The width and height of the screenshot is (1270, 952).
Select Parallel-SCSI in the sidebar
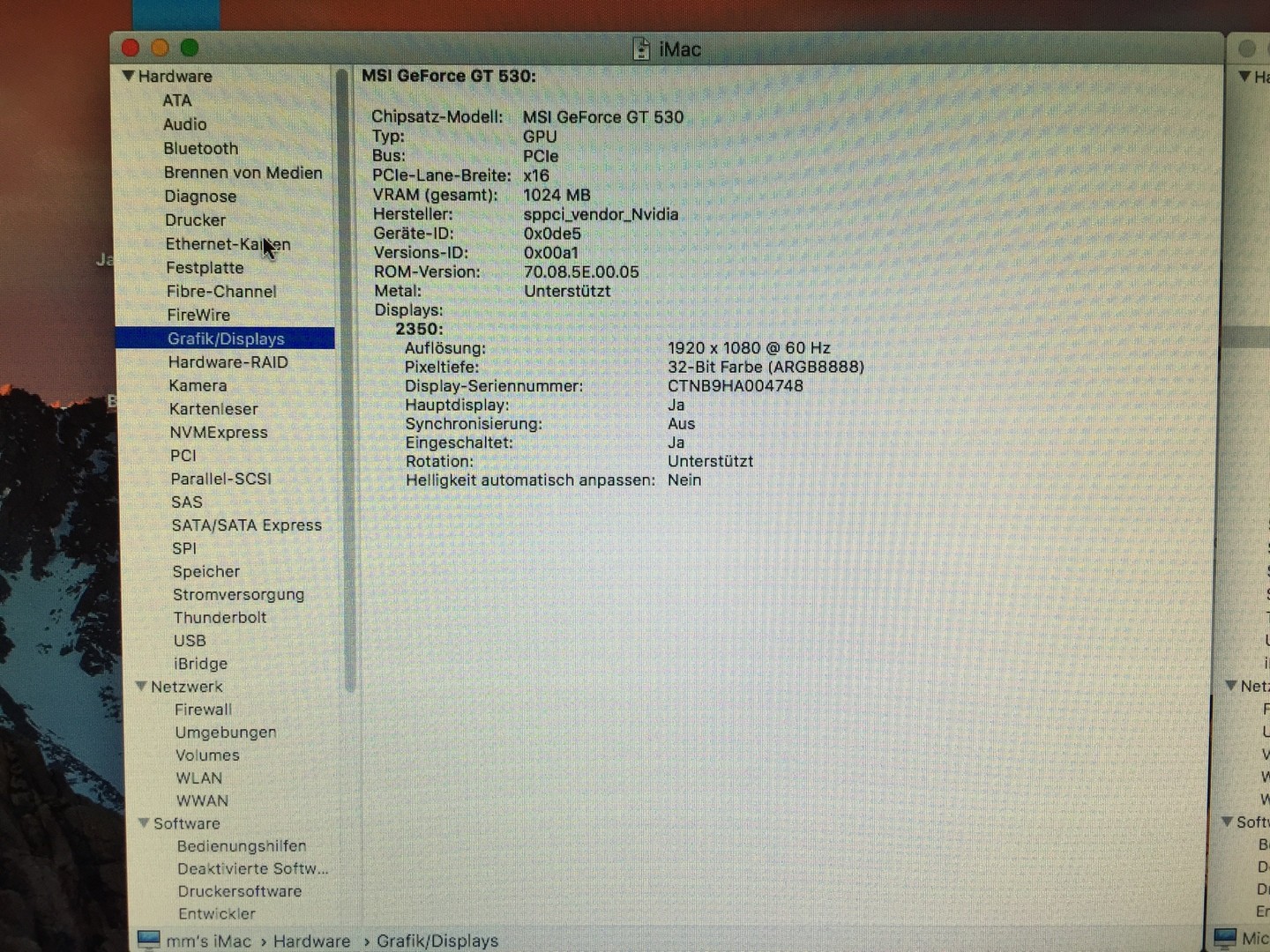(x=220, y=479)
